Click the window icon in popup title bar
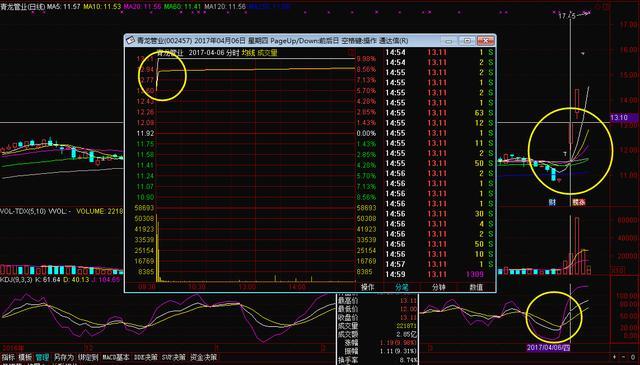Viewport: 640px width, 365px height. 130,40
